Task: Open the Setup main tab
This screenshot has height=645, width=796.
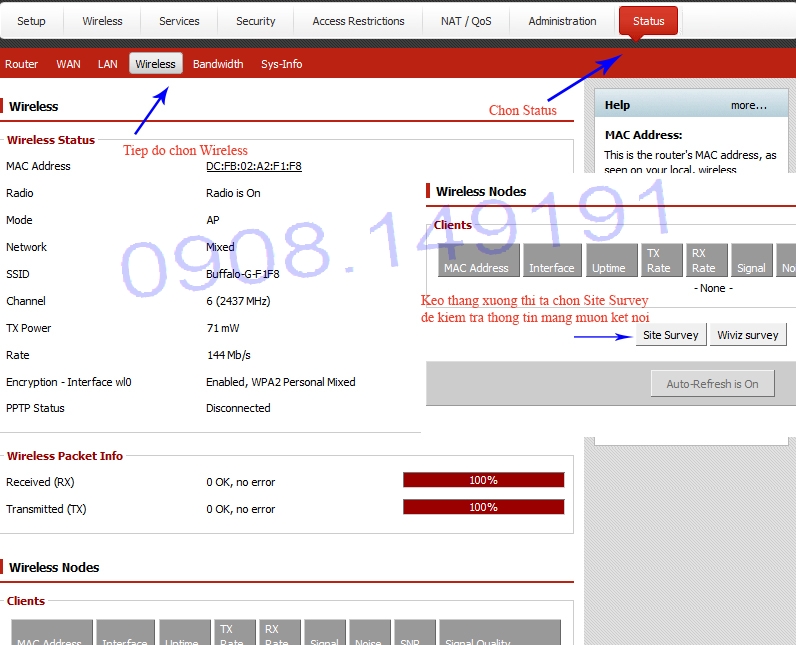Action: coord(32,21)
